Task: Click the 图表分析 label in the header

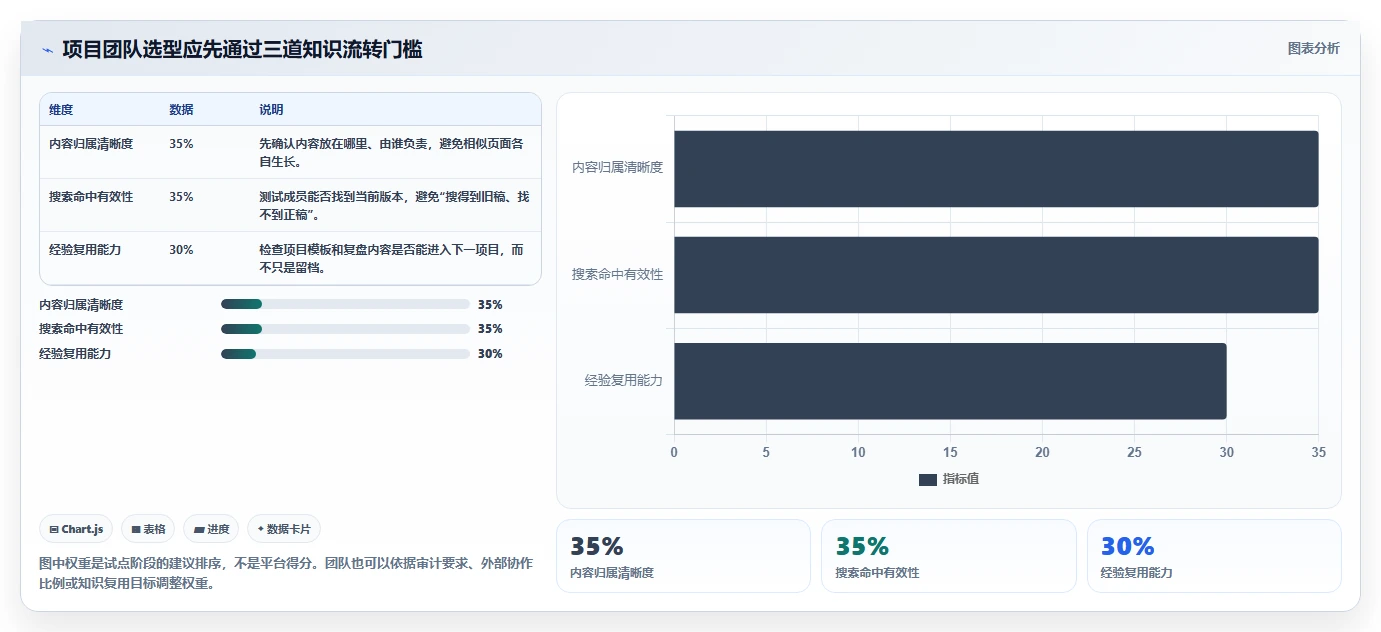Action: point(1313,49)
